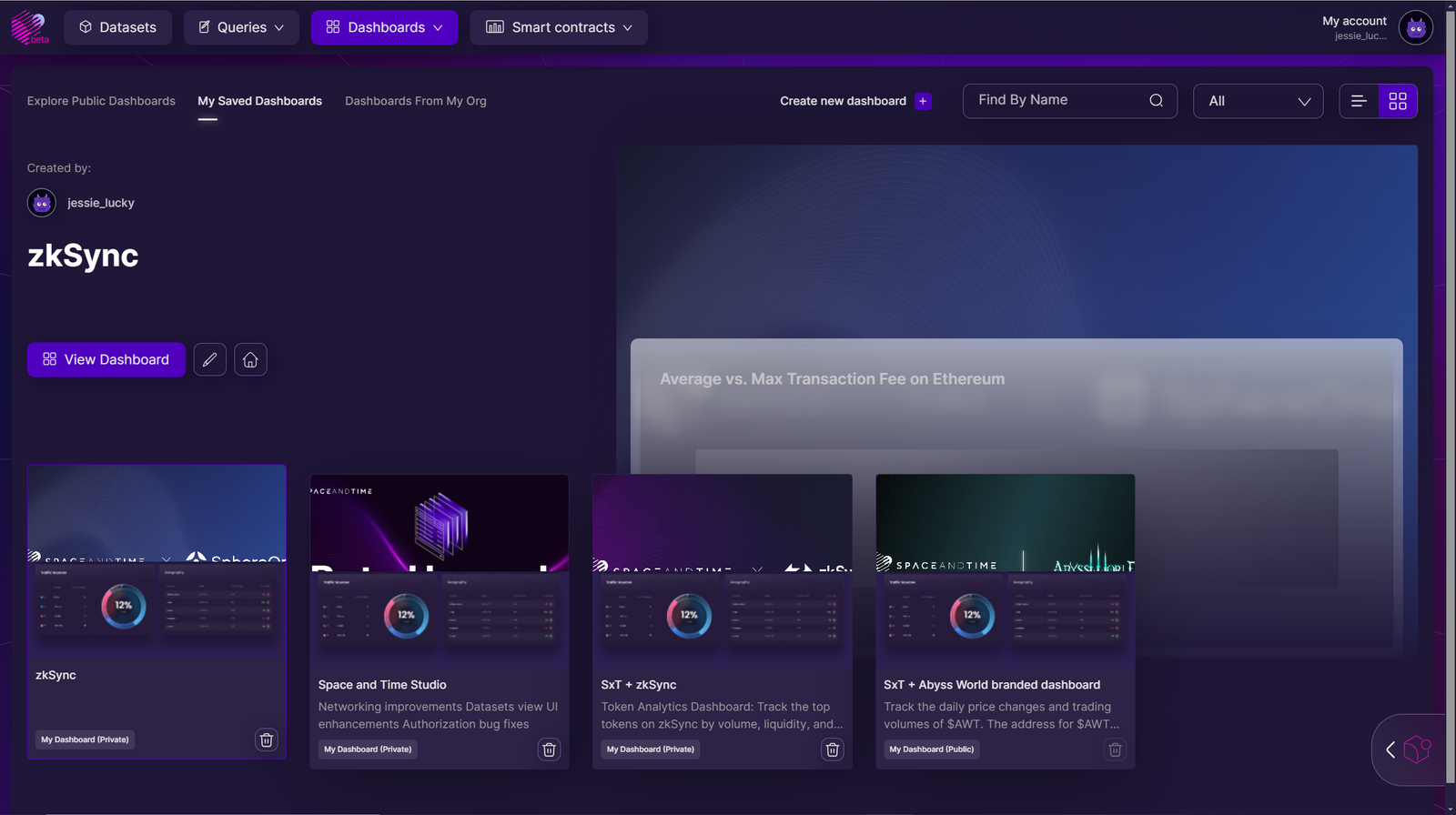
Task: Delete the SxT + zkSync dashboard
Action: click(x=832, y=750)
